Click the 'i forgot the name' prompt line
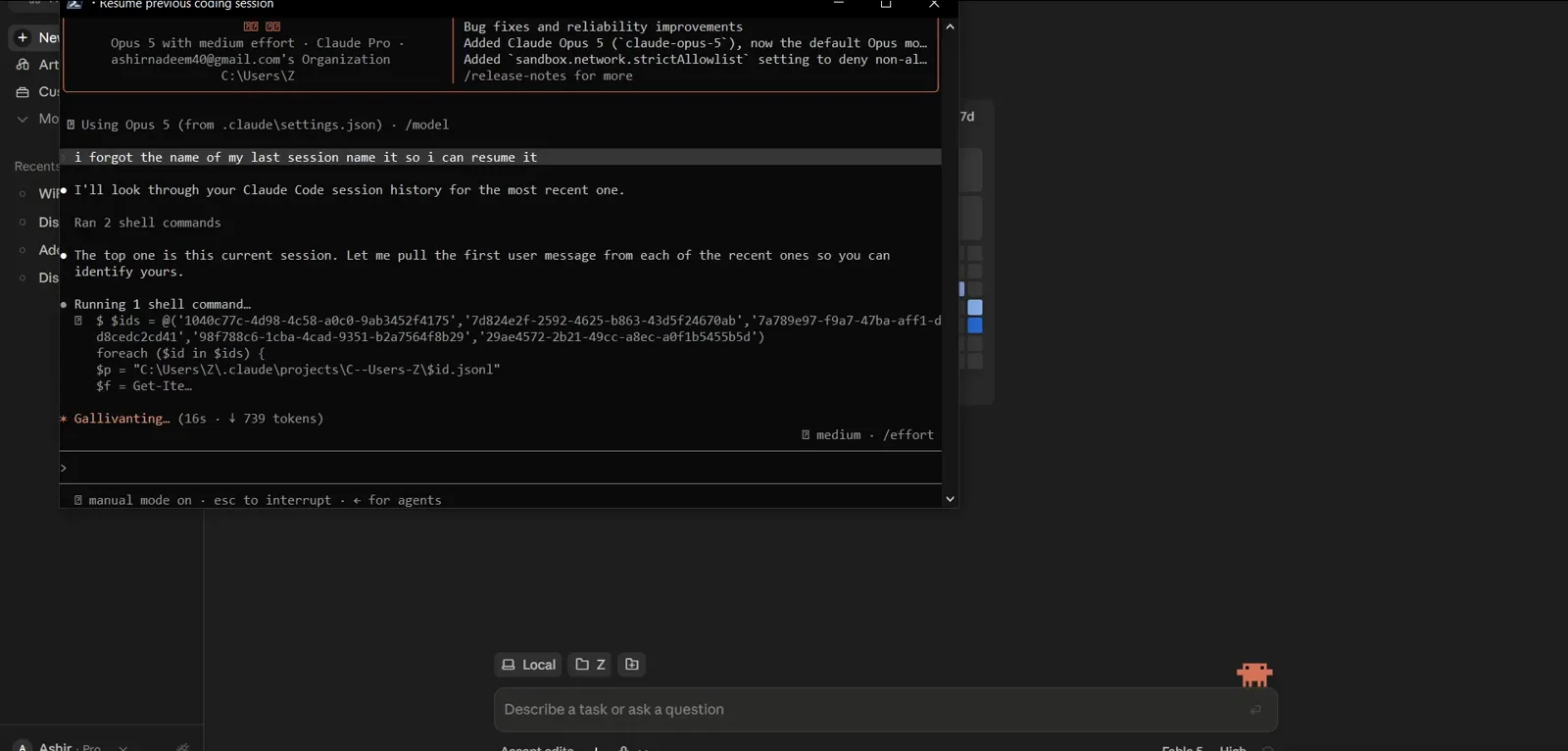 501,157
